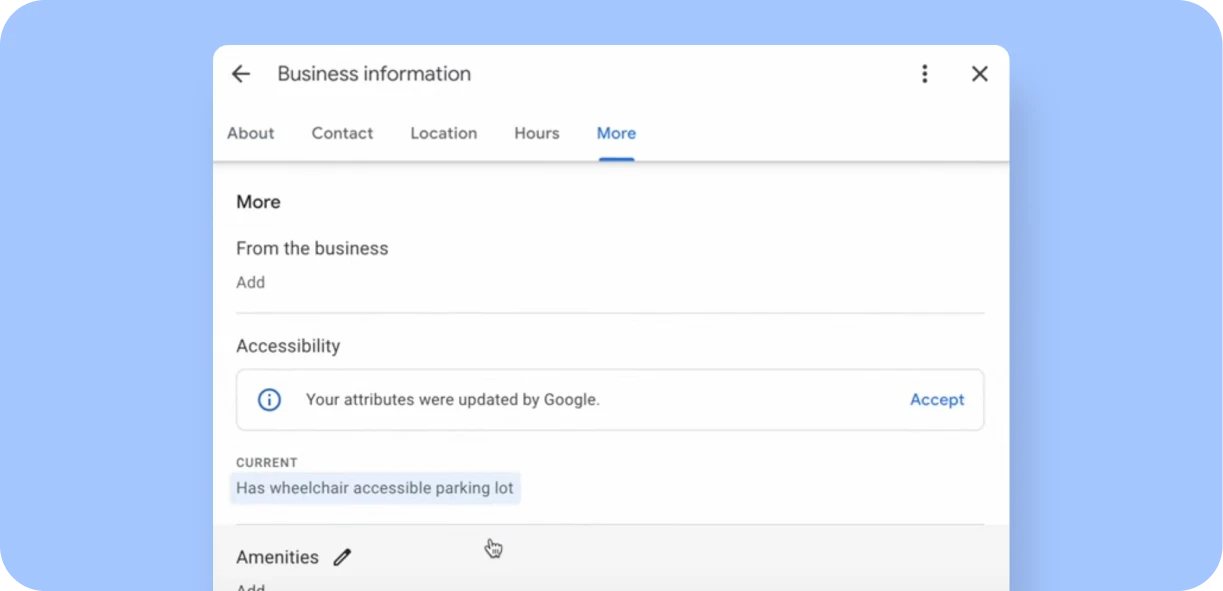View the Hours tab
The height and width of the screenshot is (591, 1223).
536,133
